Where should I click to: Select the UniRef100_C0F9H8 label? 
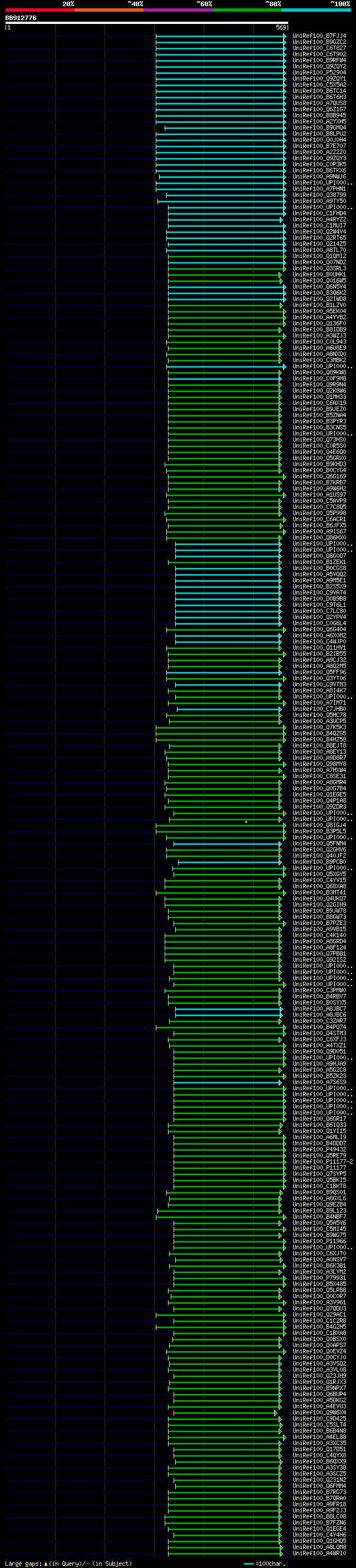319,378
